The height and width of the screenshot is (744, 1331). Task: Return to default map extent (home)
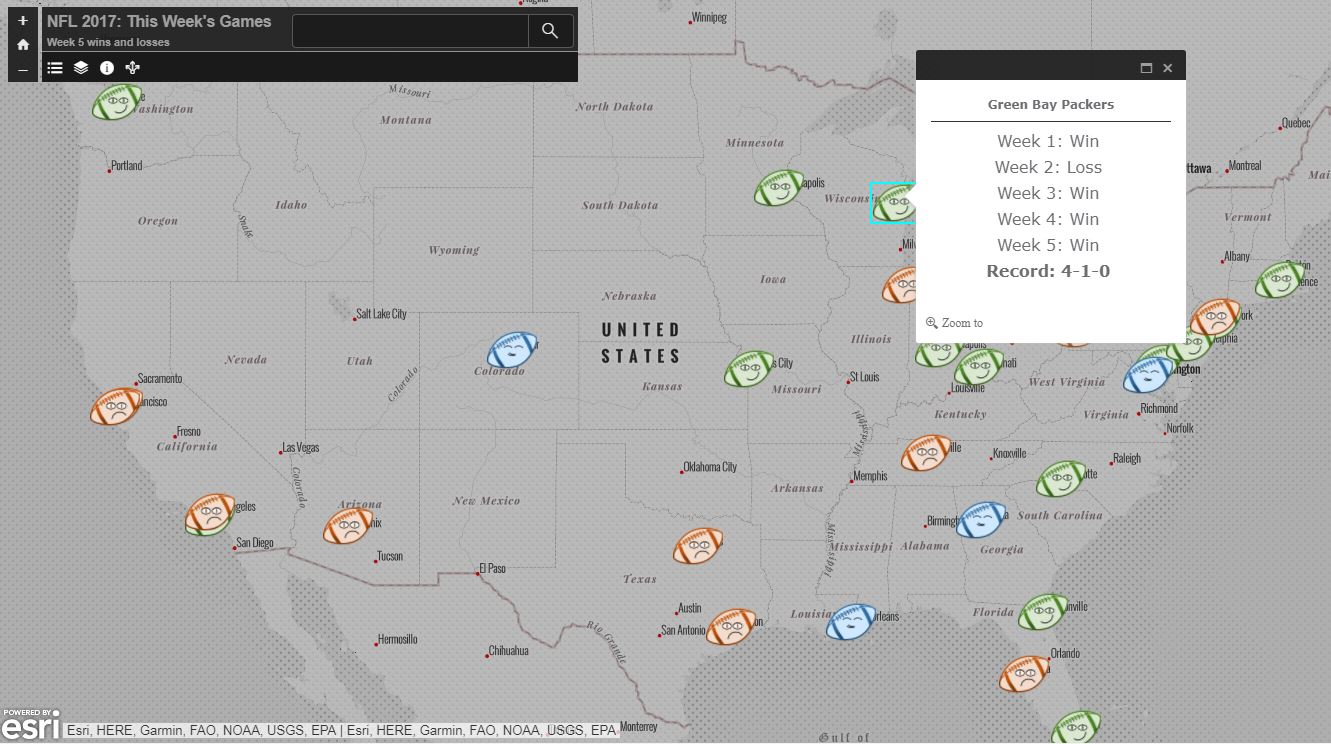click(23, 44)
